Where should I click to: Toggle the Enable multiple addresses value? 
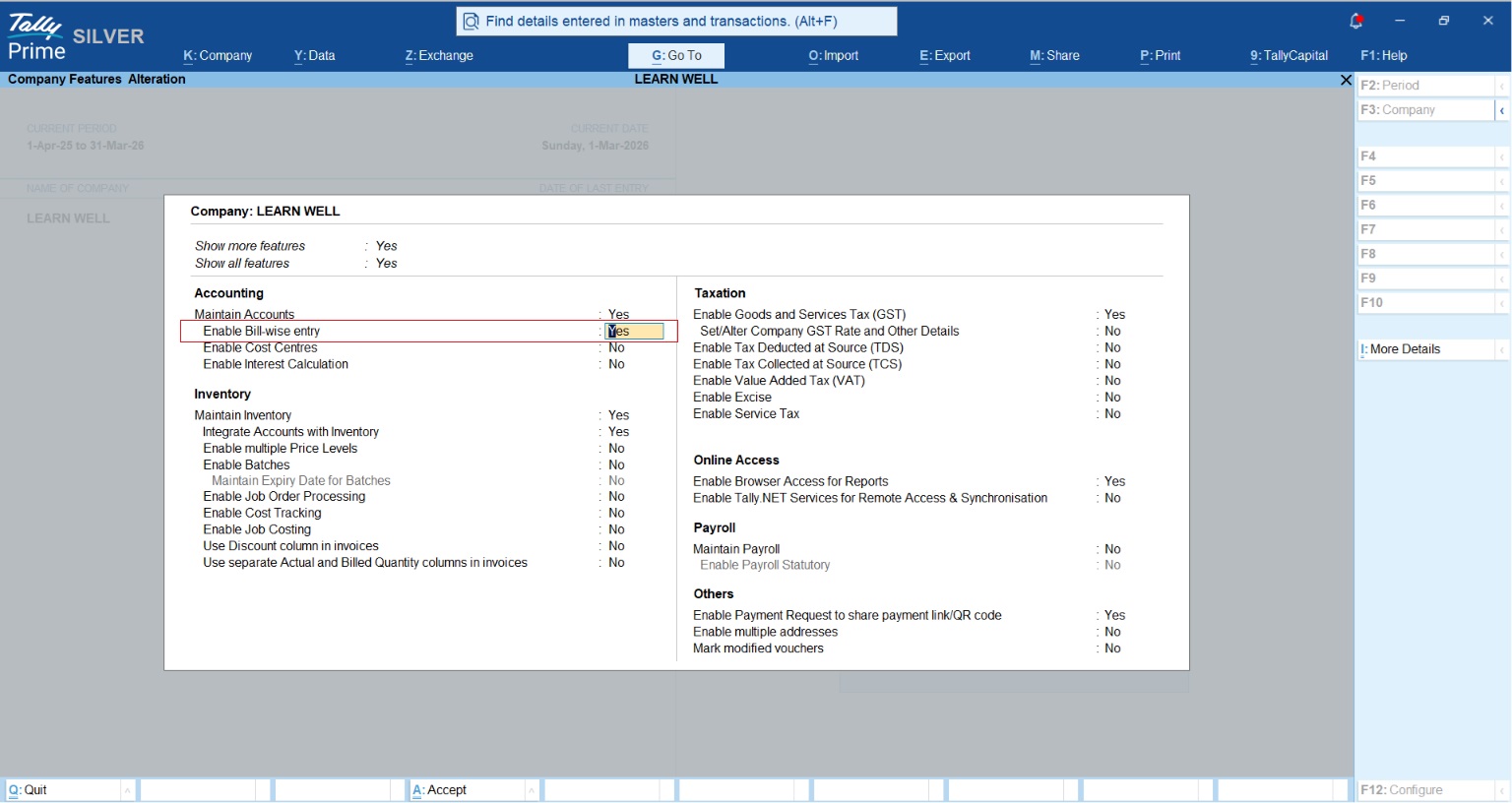(x=1112, y=633)
